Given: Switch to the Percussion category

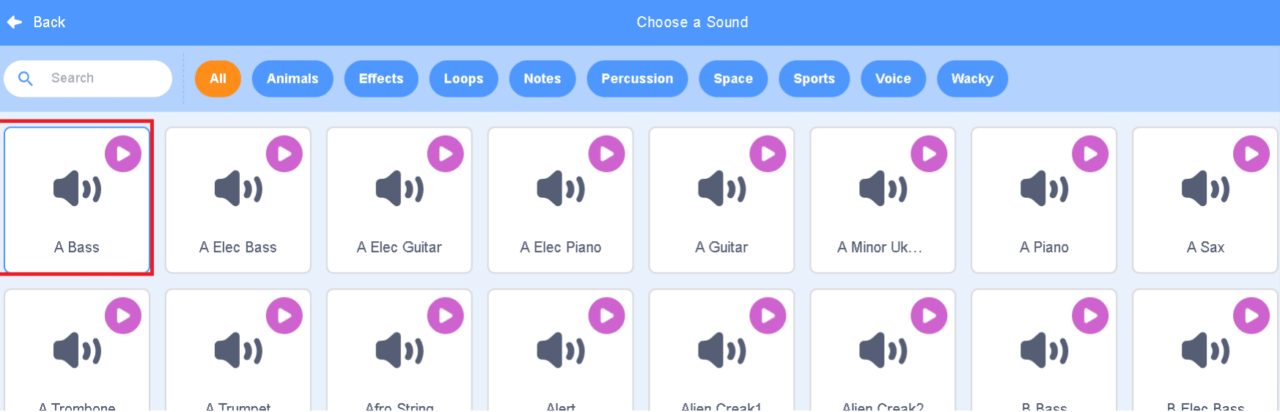Looking at the screenshot, I should (637, 79).
